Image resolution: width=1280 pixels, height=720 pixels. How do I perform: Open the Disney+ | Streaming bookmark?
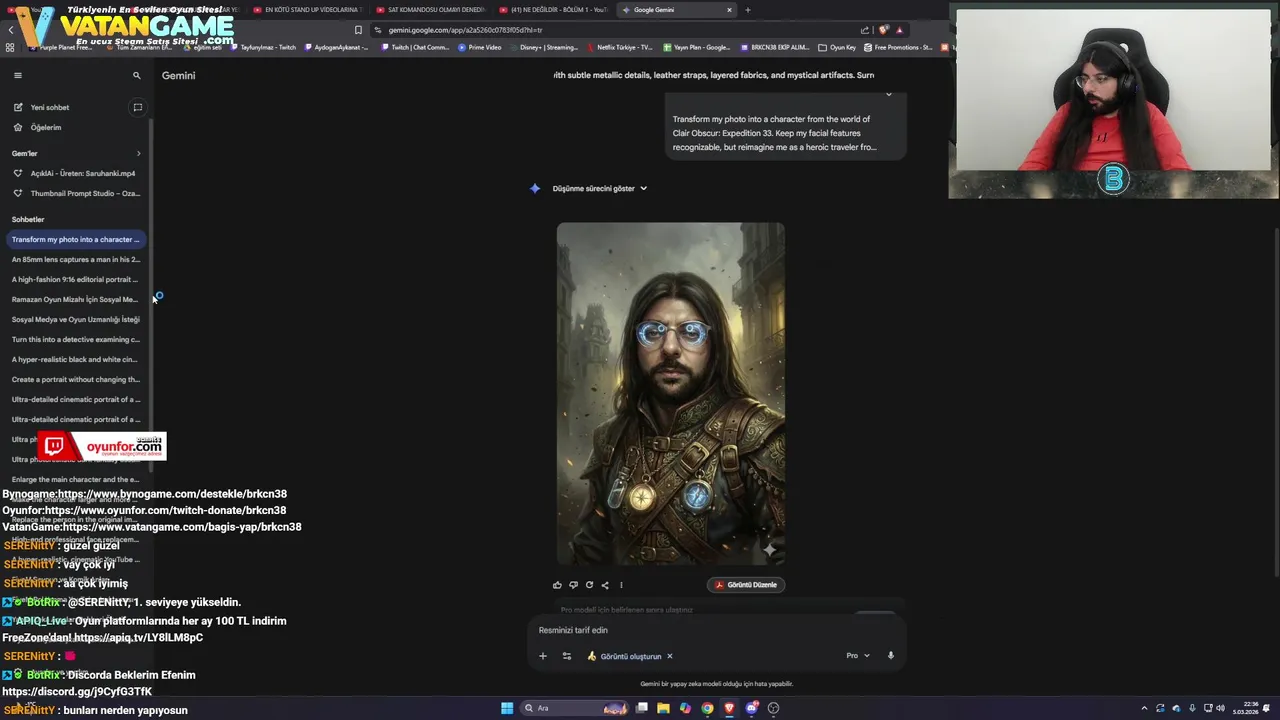(544, 47)
